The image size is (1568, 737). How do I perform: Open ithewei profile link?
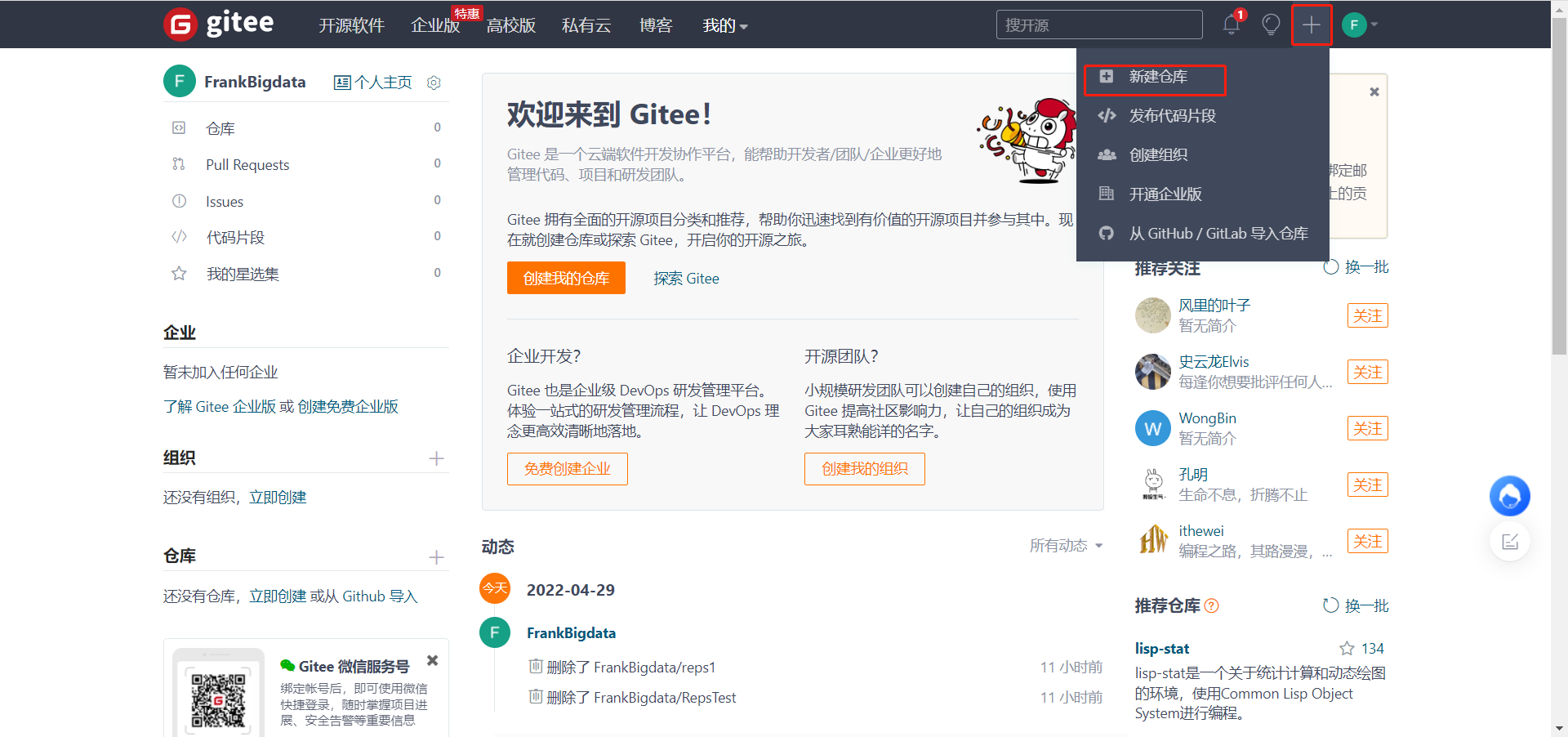point(1201,531)
